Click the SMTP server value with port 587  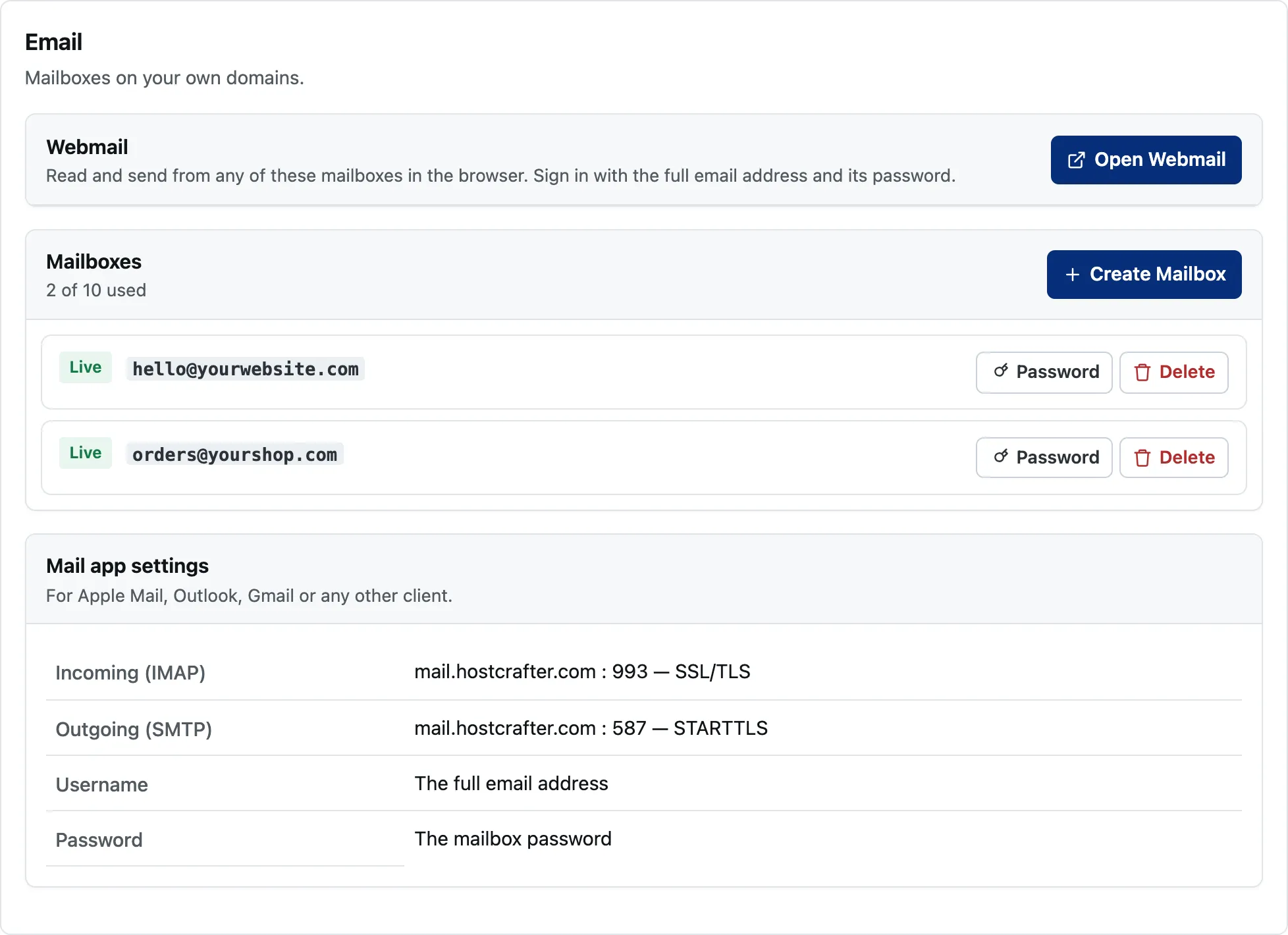[591, 728]
